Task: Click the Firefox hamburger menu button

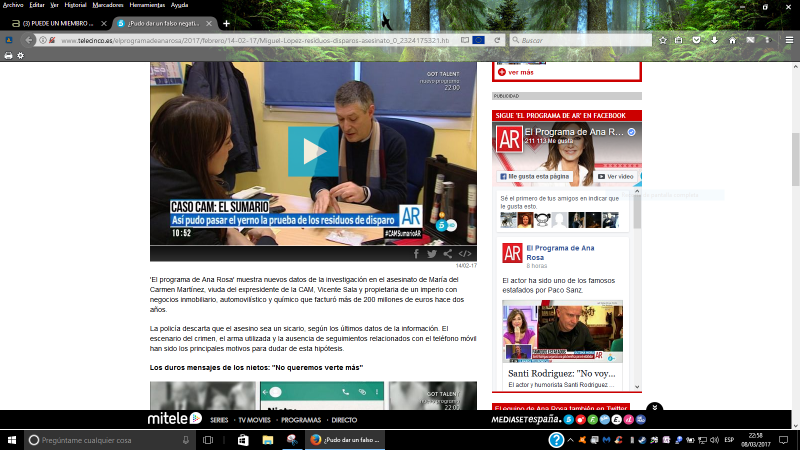Action: 787,40
